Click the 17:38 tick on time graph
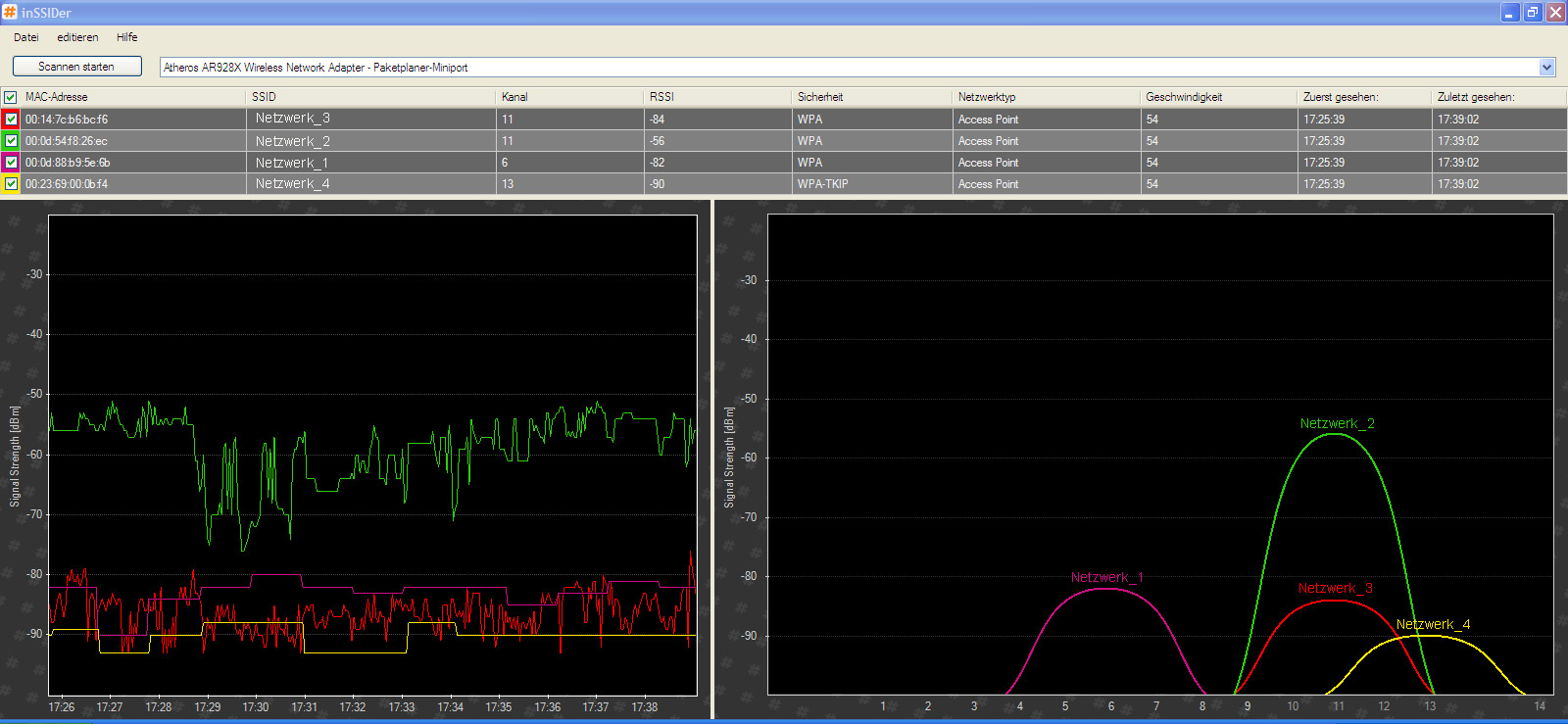Viewport: 1568px width, 724px height. (645, 706)
